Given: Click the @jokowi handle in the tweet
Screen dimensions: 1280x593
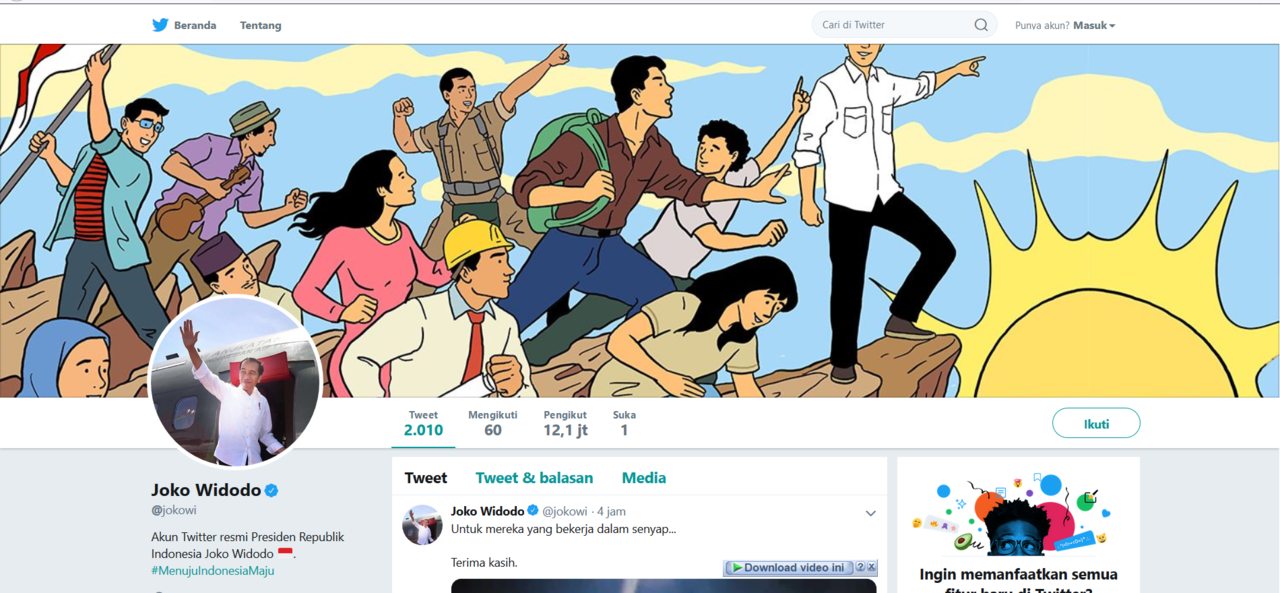Looking at the screenshot, I should pyautogui.click(x=566, y=511).
